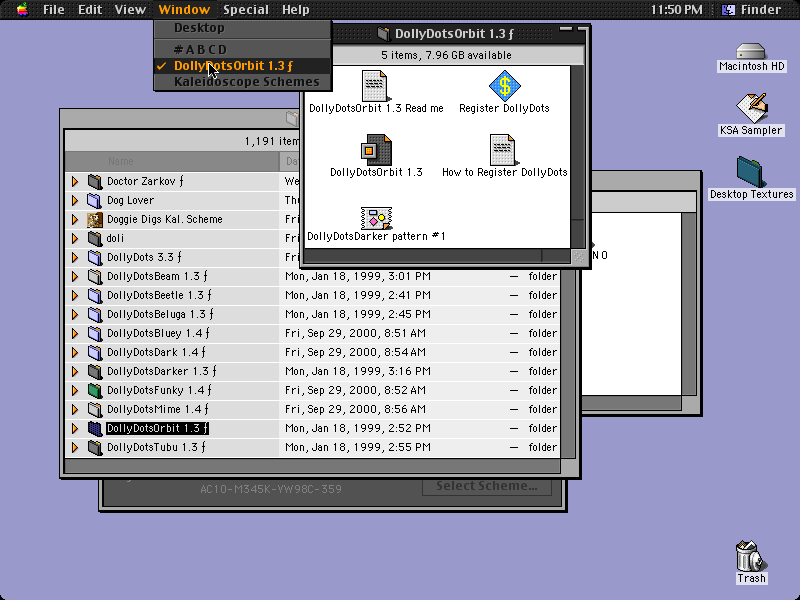
Task: Select the DollyDotsDarker pattern #1 icon
Action: click(x=376, y=218)
